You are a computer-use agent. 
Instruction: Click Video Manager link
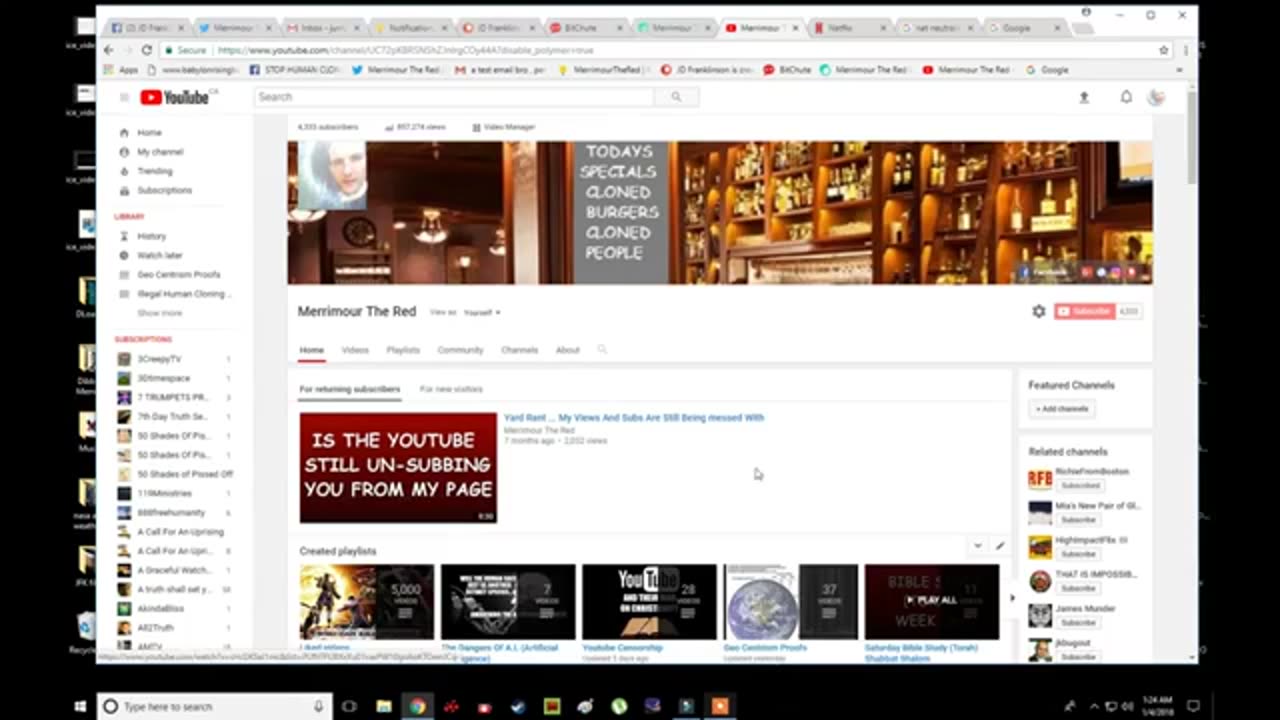(x=503, y=127)
